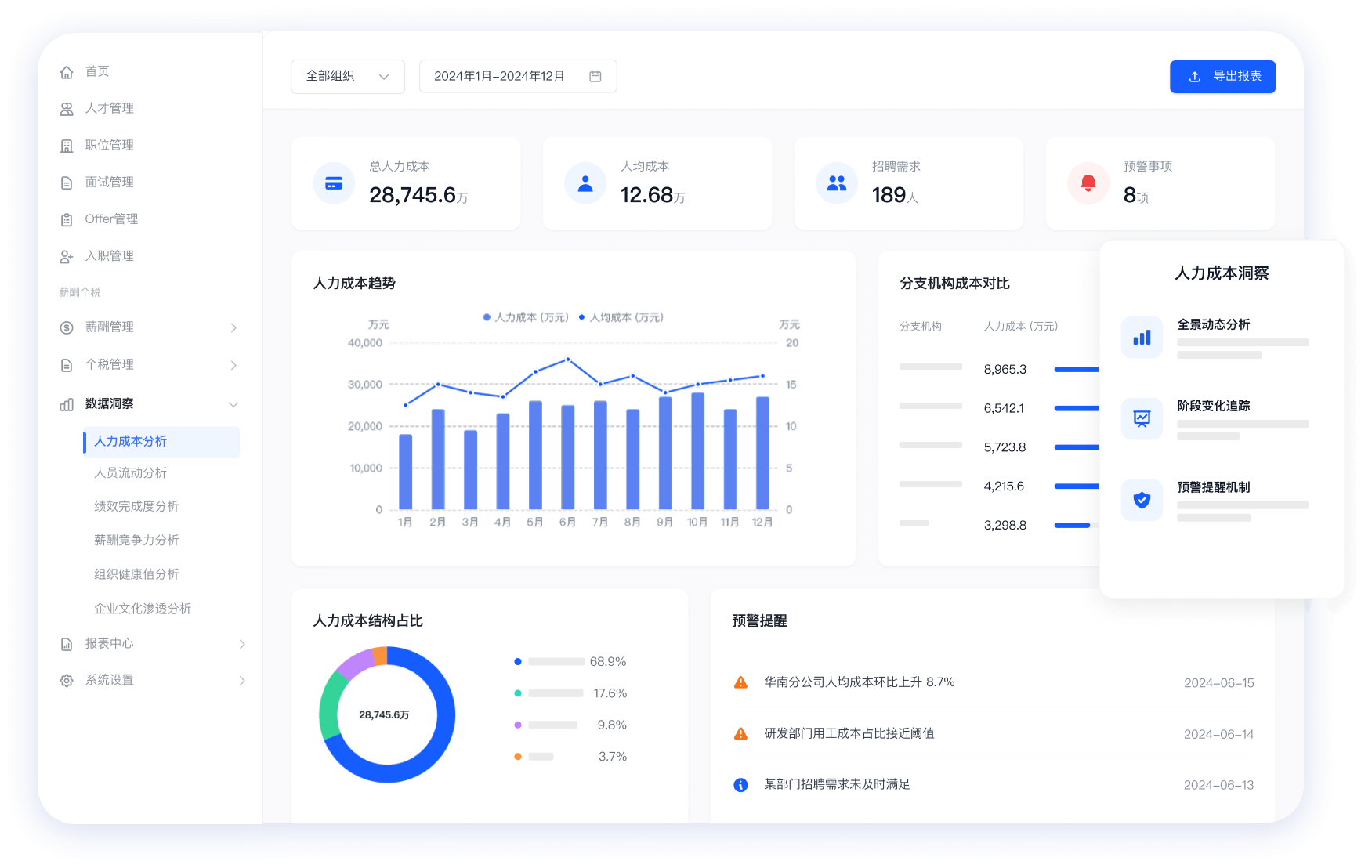Click the document icon beside 面试管理
Image resolution: width=1372 pixels, height=868 pixels.
[x=67, y=183]
